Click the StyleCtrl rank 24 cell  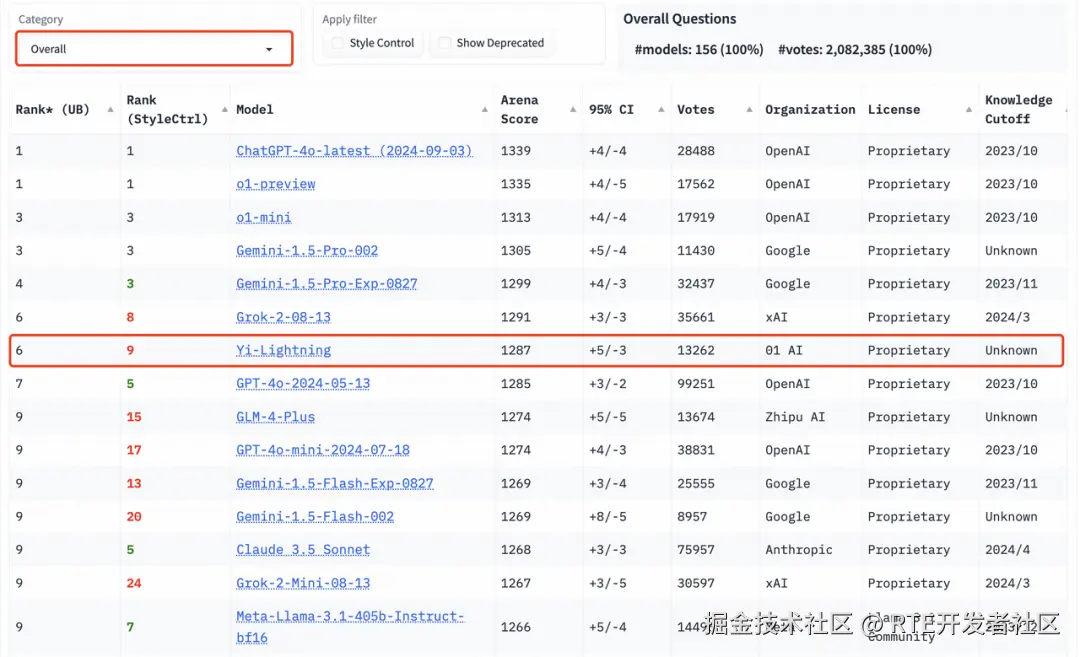pos(134,583)
